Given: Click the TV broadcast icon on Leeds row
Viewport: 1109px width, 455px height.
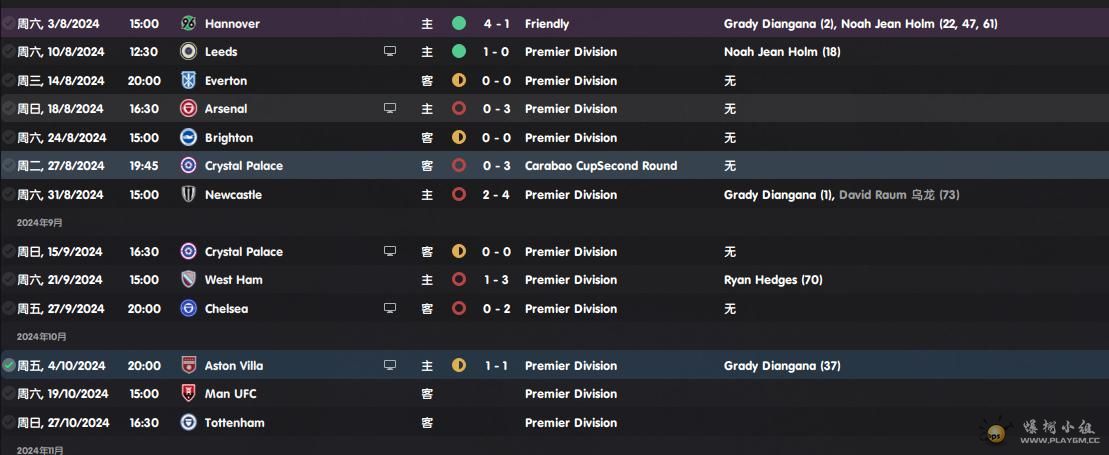Looking at the screenshot, I should click(x=390, y=51).
